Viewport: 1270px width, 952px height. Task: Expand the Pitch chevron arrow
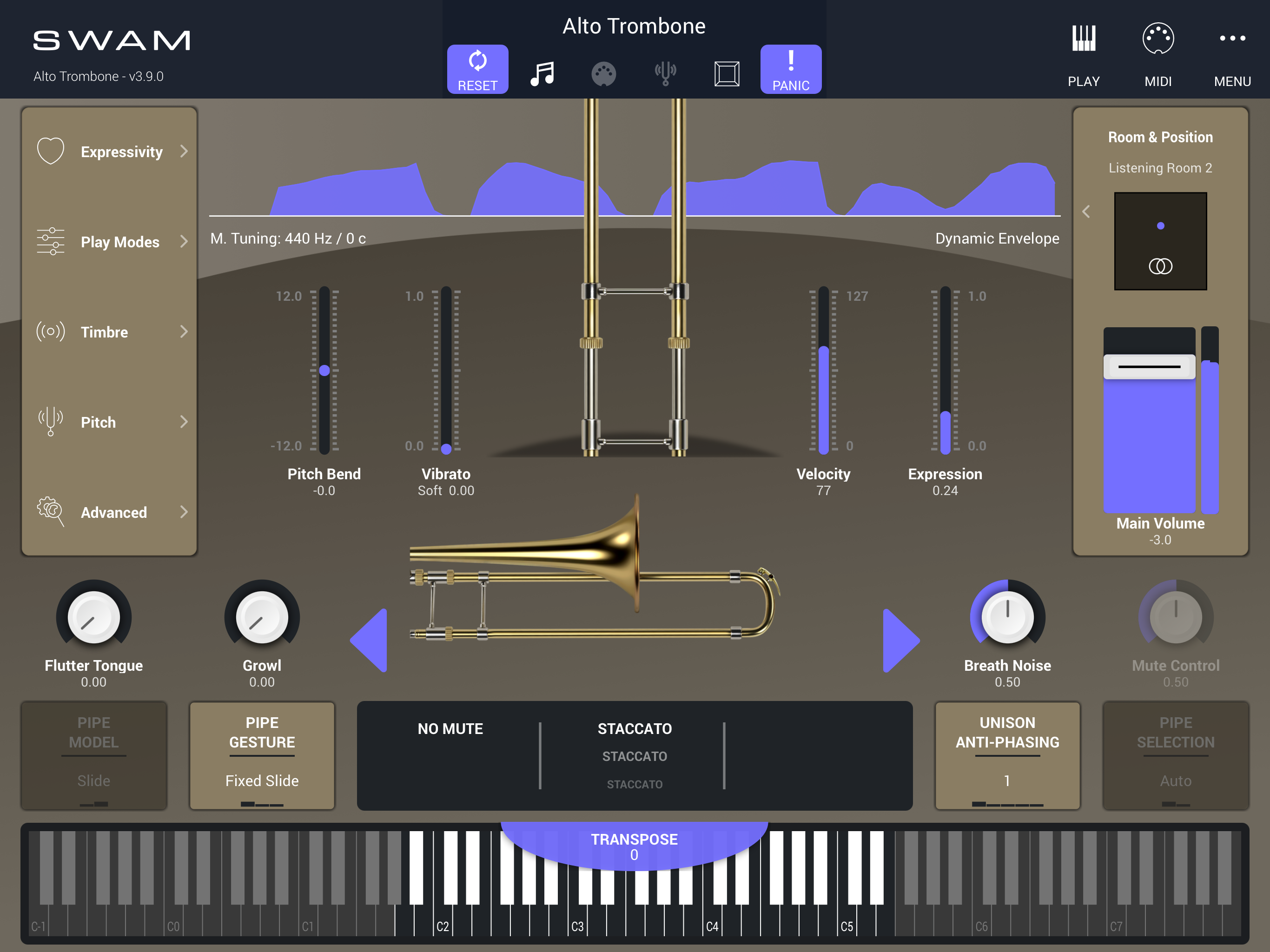[x=184, y=422]
